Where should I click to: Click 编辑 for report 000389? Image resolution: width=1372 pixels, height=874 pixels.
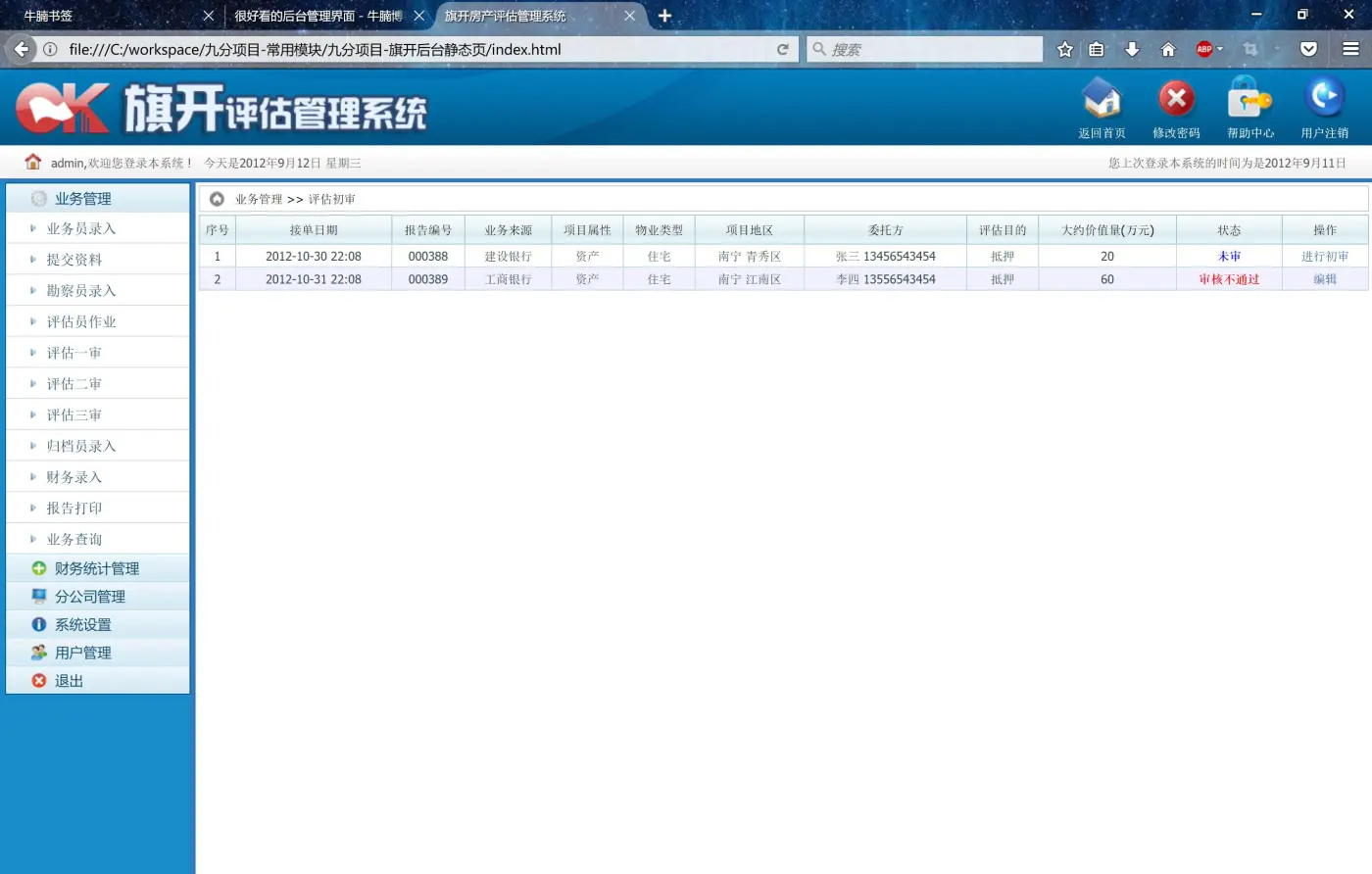(1325, 279)
